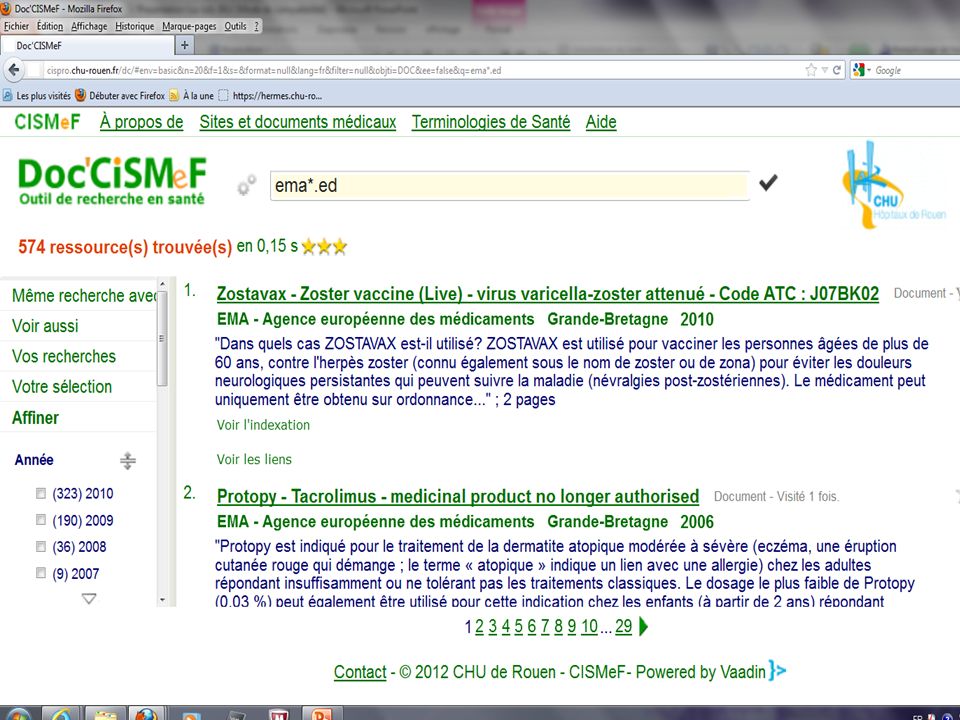Go to next results page arrow
Viewport: 960px width, 720px height.
pos(643,626)
